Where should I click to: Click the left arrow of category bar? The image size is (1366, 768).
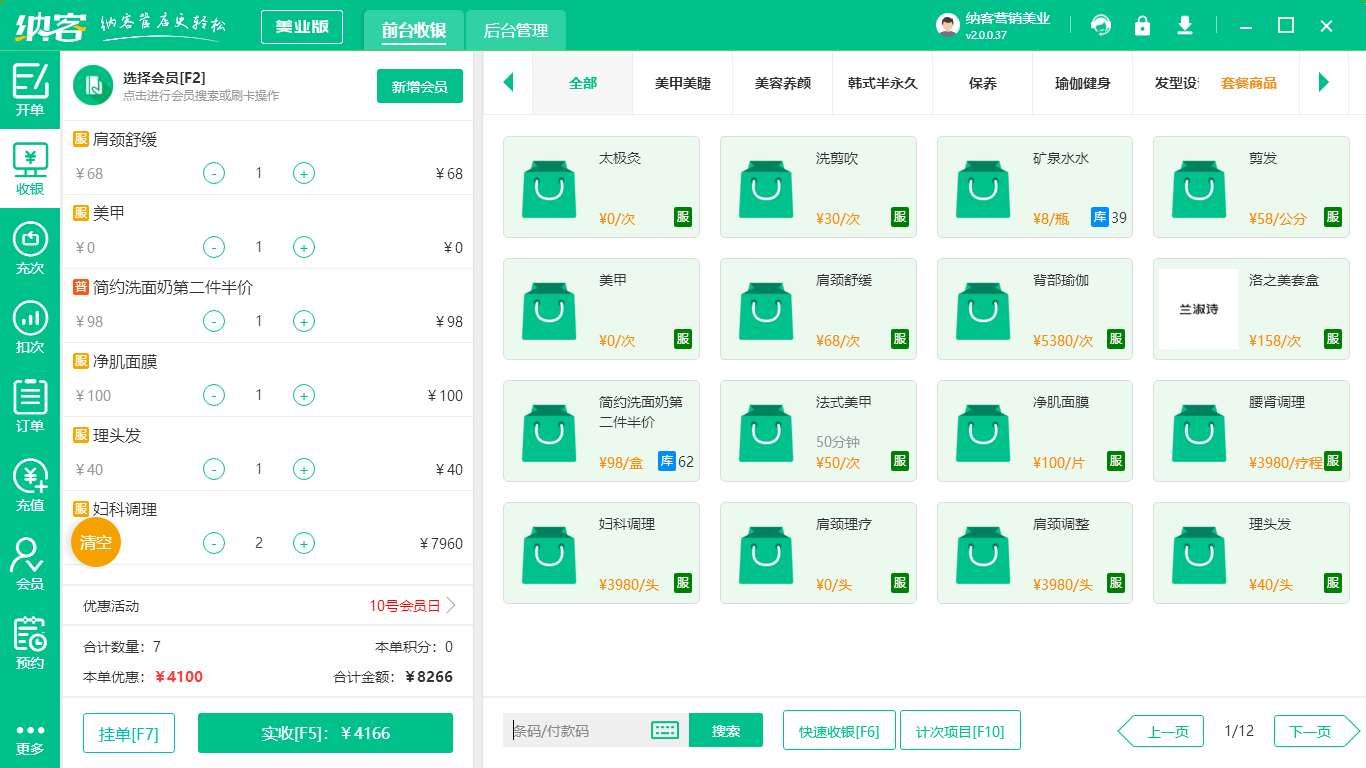(x=508, y=82)
